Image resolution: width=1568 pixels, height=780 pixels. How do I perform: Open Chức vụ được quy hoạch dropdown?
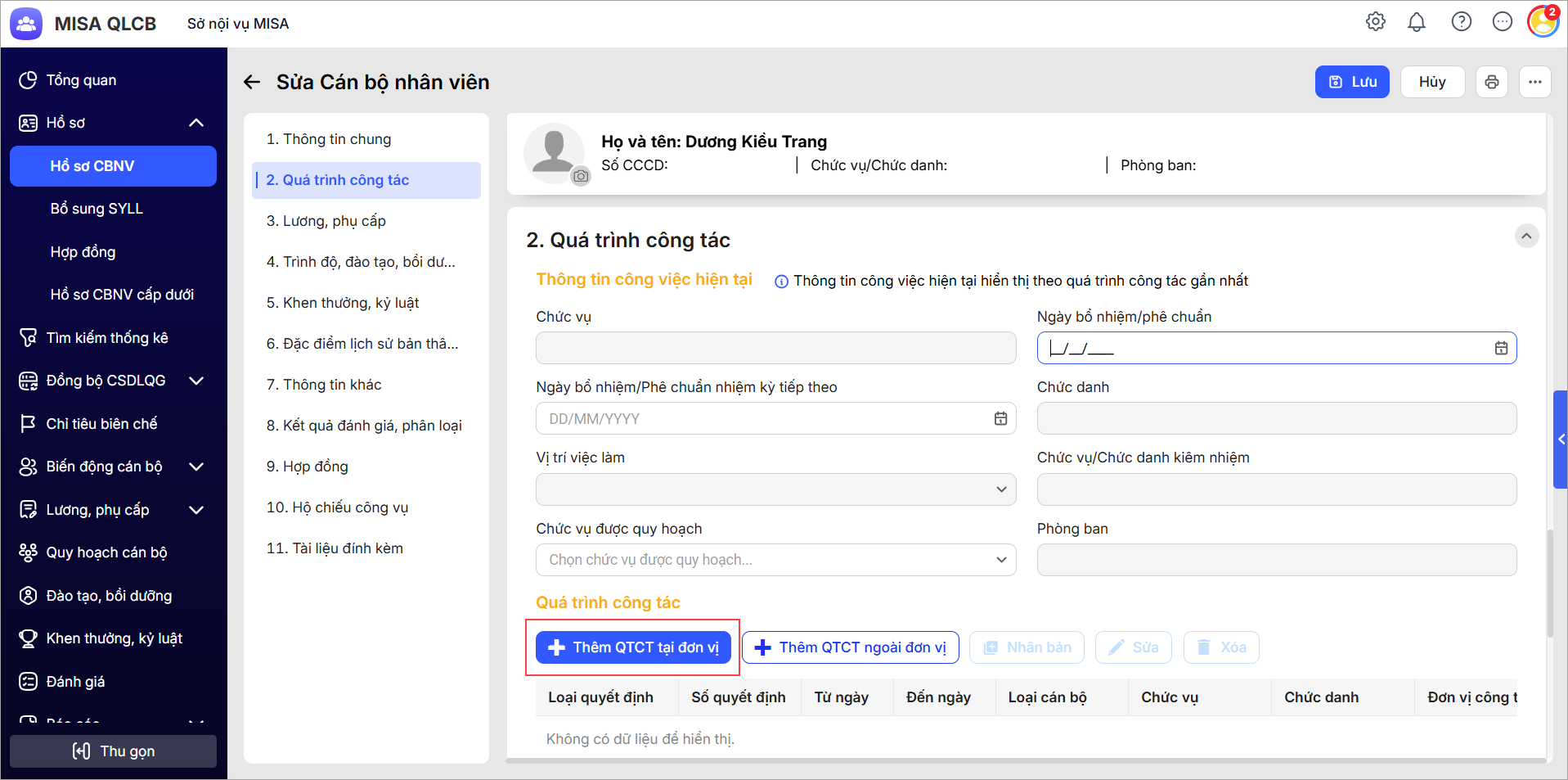pos(1000,560)
